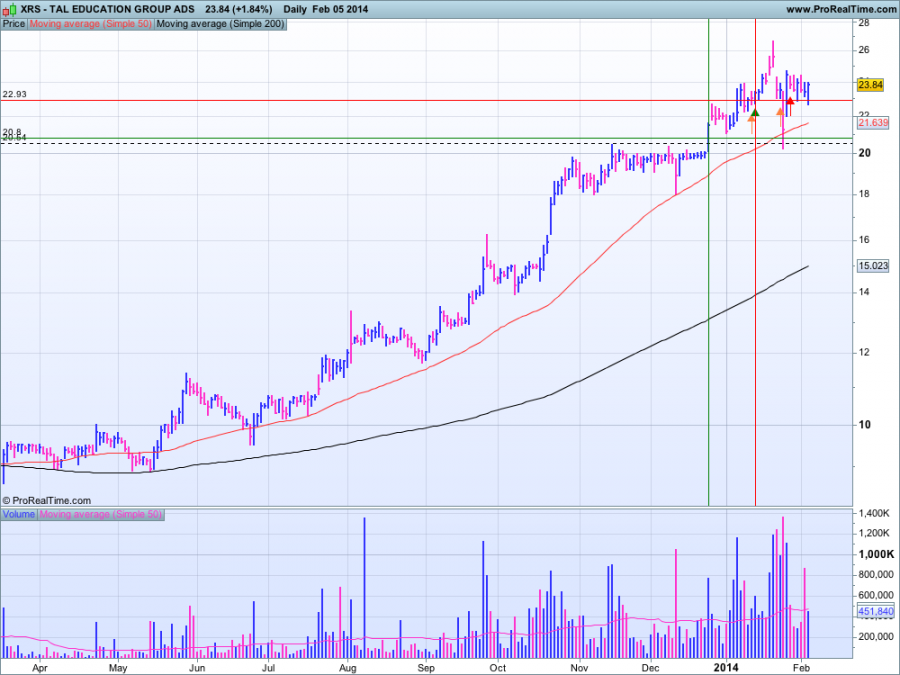This screenshot has height=675, width=900.
Task: Click the 22.93 horizontal line label
Action: tap(14, 94)
